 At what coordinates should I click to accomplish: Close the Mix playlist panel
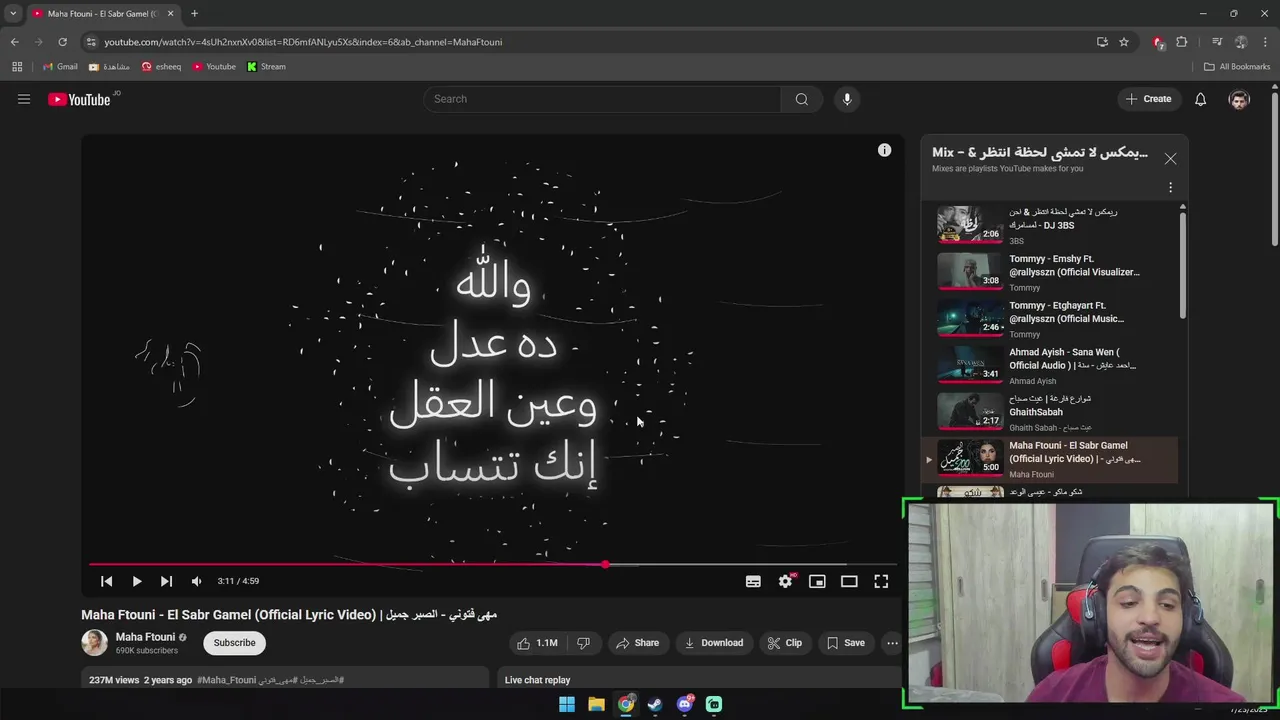pyautogui.click(x=1170, y=159)
